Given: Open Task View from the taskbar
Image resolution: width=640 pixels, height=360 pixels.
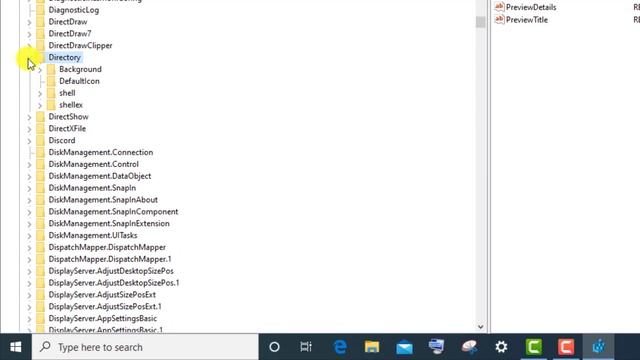Looking at the screenshot, I should pyautogui.click(x=306, y=347).
